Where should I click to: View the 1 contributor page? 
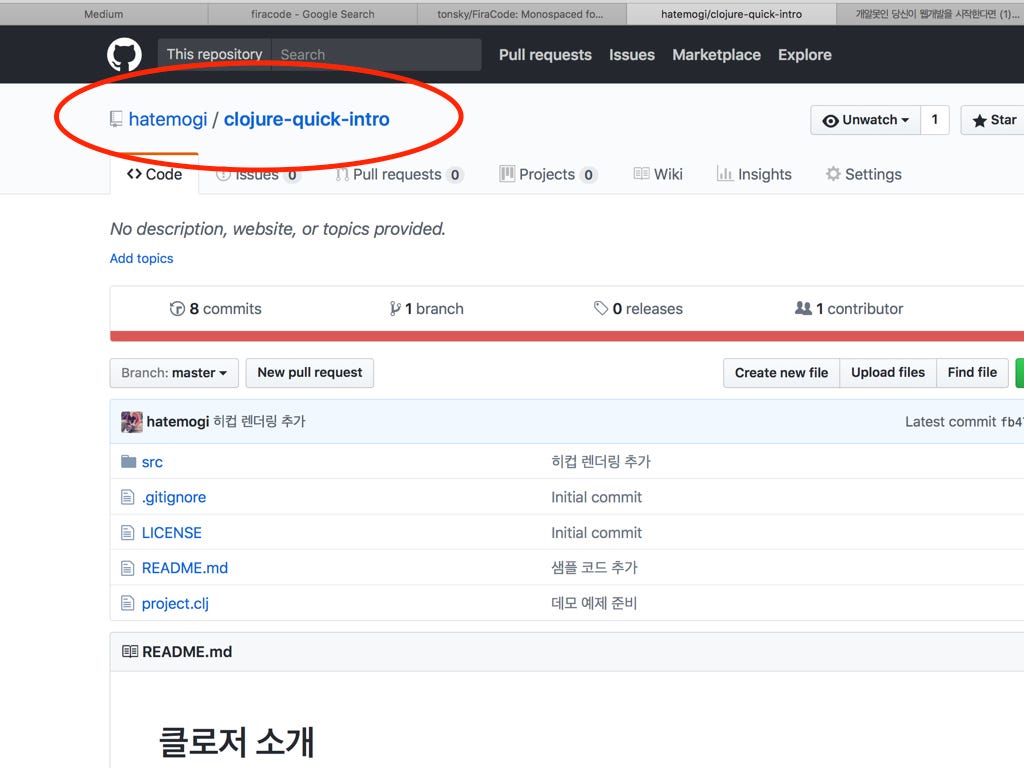pos(849,308)
